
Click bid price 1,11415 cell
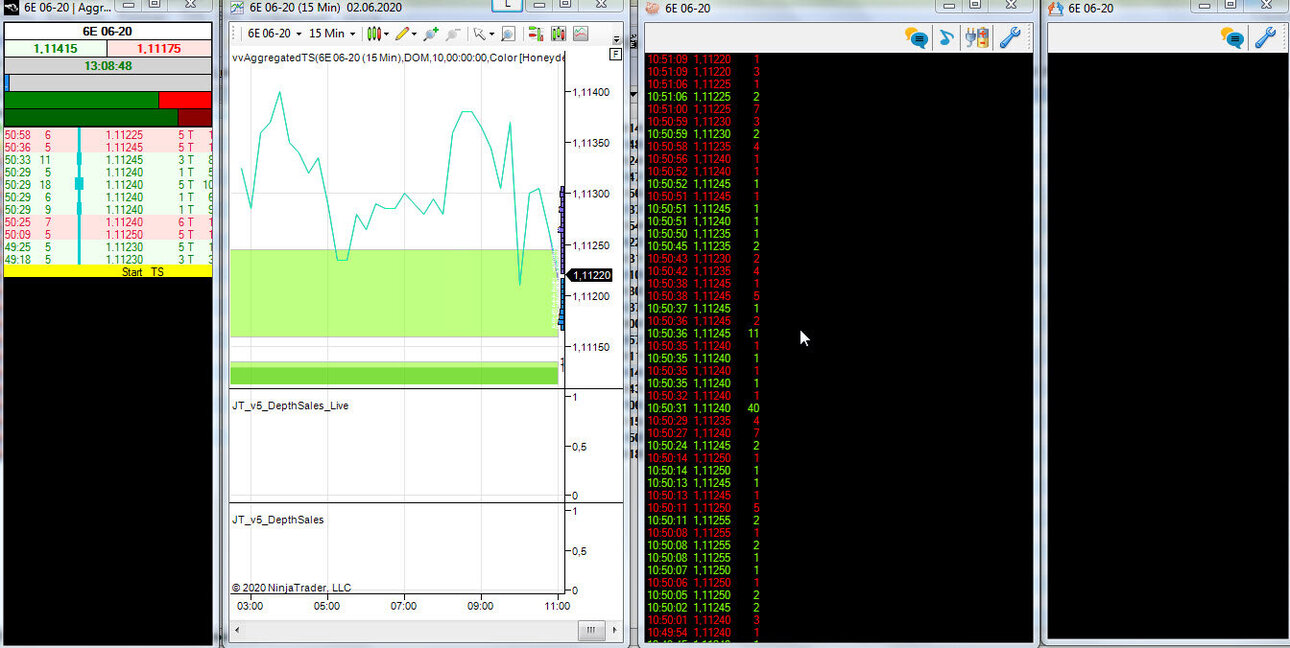click(55, 48)
